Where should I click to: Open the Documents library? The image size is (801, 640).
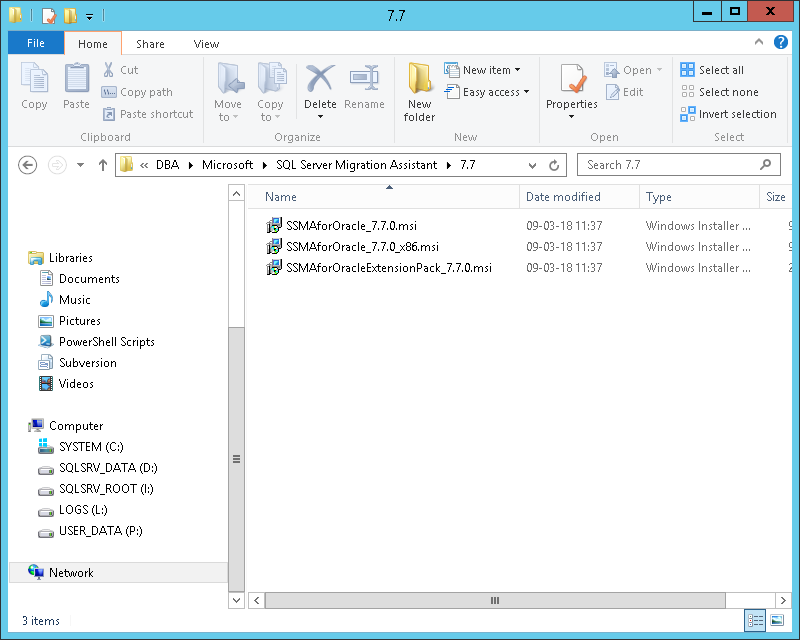click(x=89, y=279)
